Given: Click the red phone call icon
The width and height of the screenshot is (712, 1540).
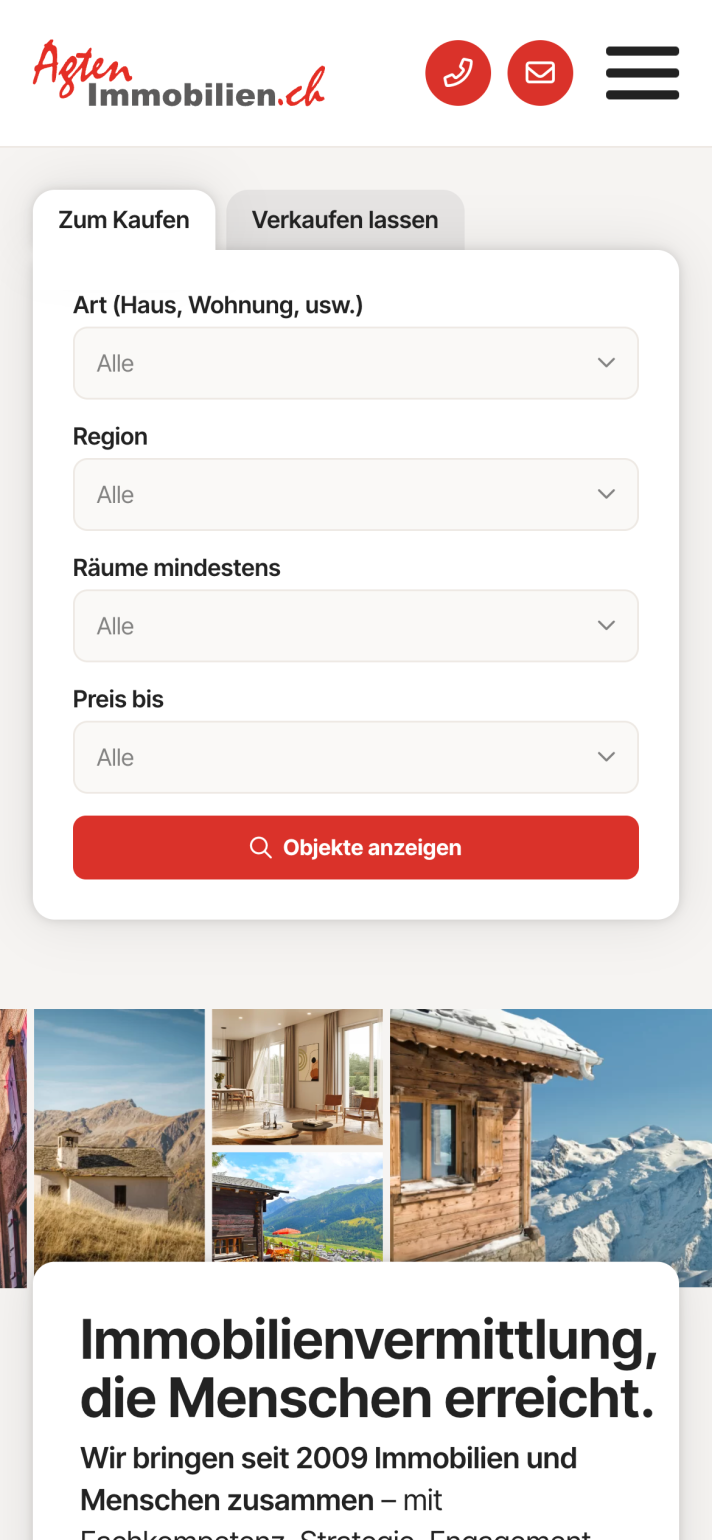Looking at the screenshot, I should click(x=458, y=73).
